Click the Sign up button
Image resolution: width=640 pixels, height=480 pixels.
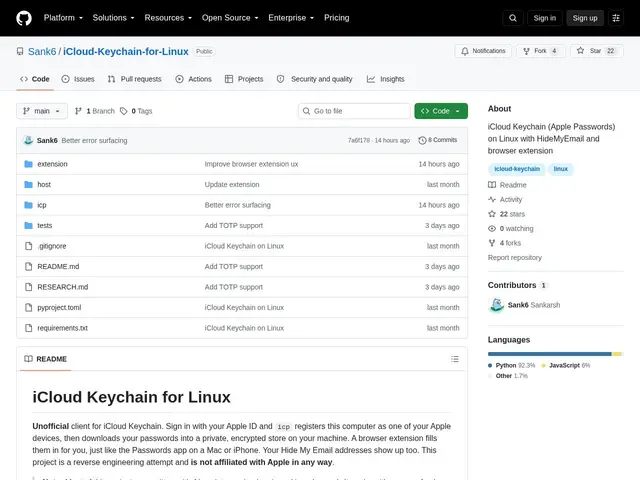point(584,18)
